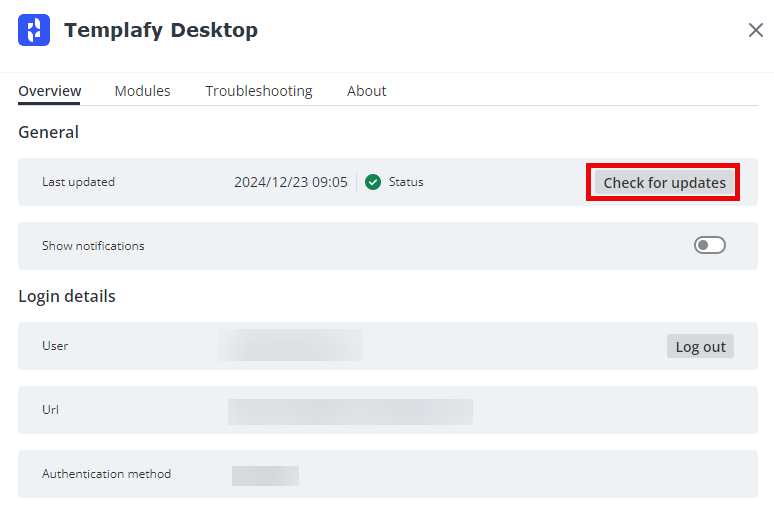Click the Templafy Desktop logo icon
Viewport: 774px width, 507px height.
coord(34,30)
